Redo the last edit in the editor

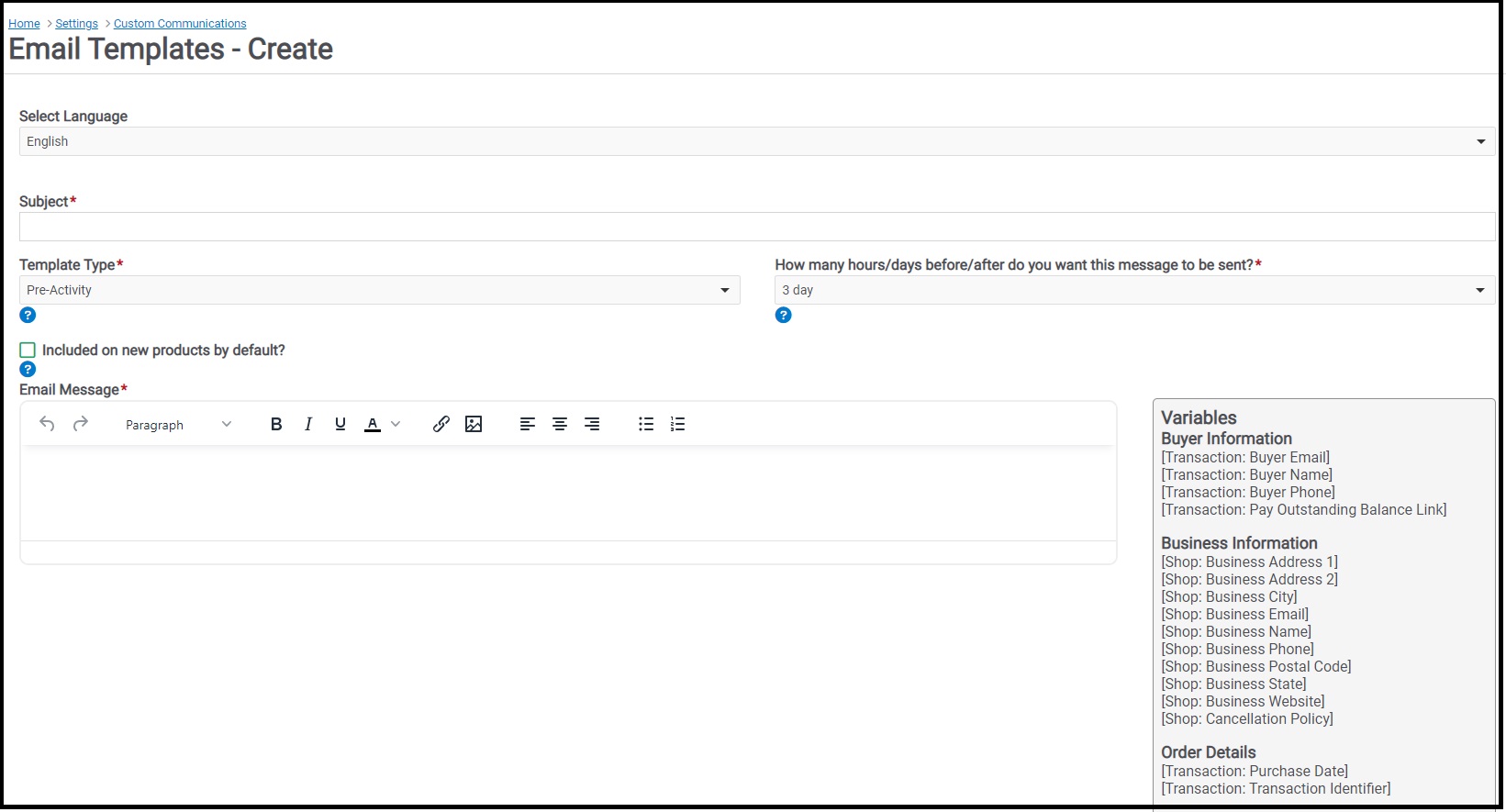[x=81, y=424]
